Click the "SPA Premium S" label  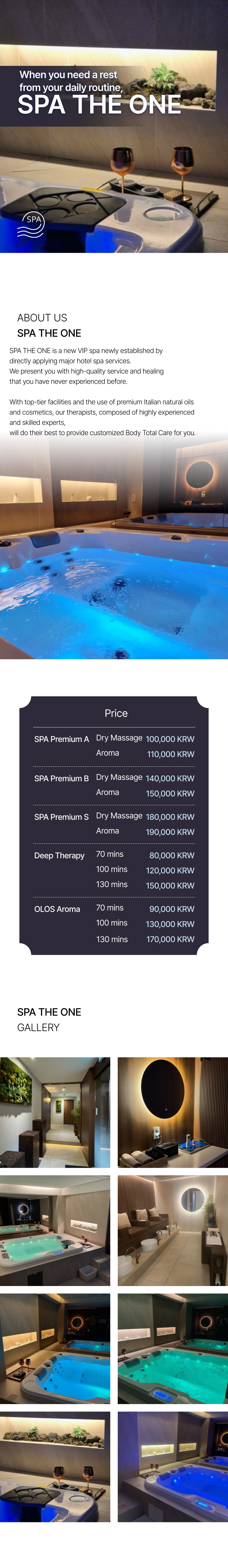coord(61,816)
